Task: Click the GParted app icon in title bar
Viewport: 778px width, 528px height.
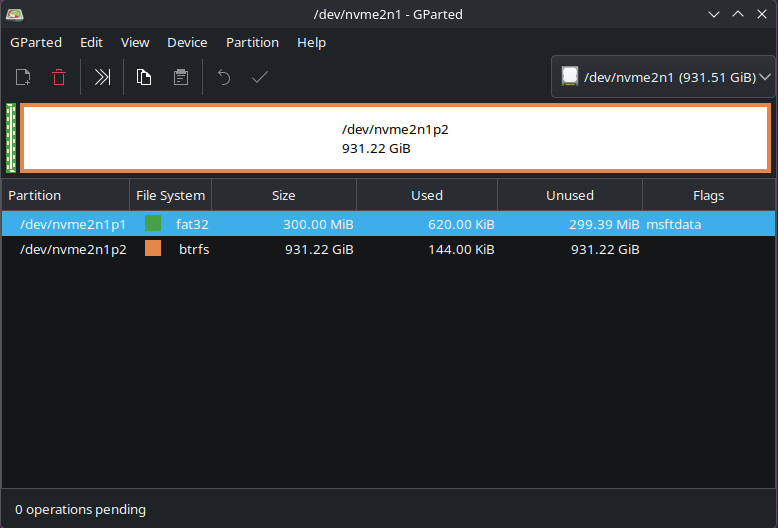Action: [x=14, y=14]
